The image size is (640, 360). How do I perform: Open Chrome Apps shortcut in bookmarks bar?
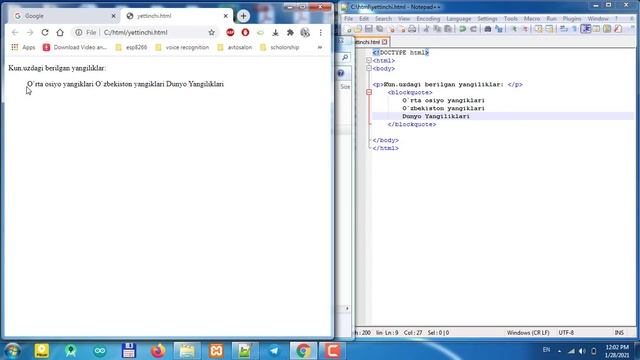tap(23, 47)
